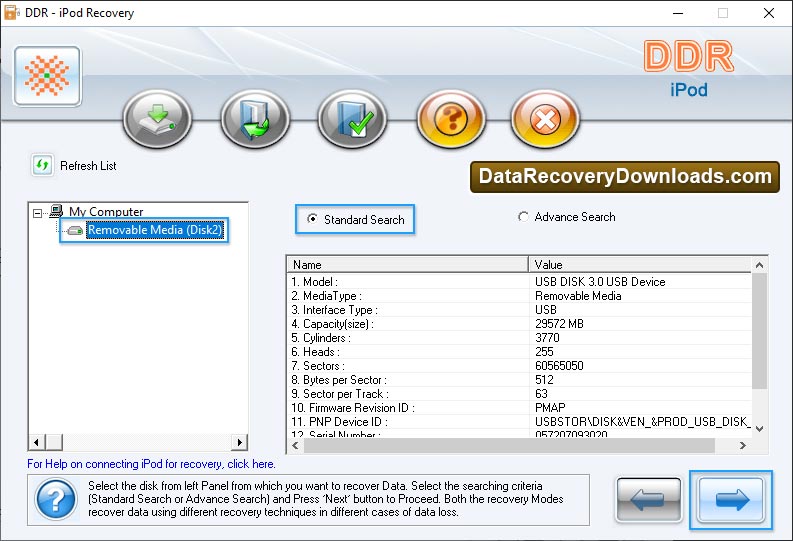Open help via orange question mark icon

point(451,119)
